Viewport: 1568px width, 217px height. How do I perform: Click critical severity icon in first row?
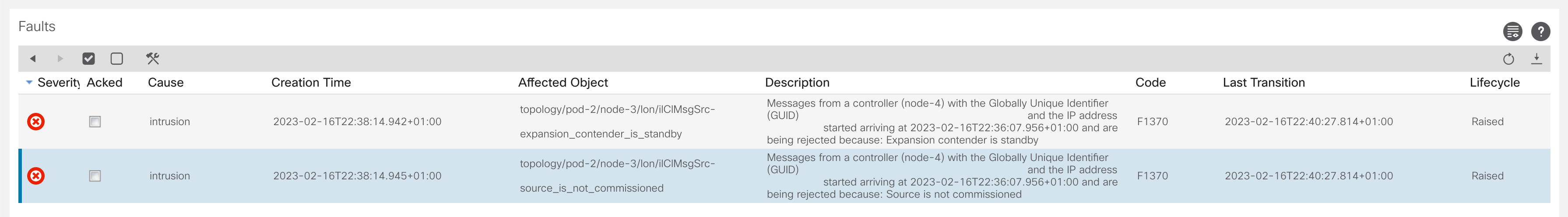[36, 122]
